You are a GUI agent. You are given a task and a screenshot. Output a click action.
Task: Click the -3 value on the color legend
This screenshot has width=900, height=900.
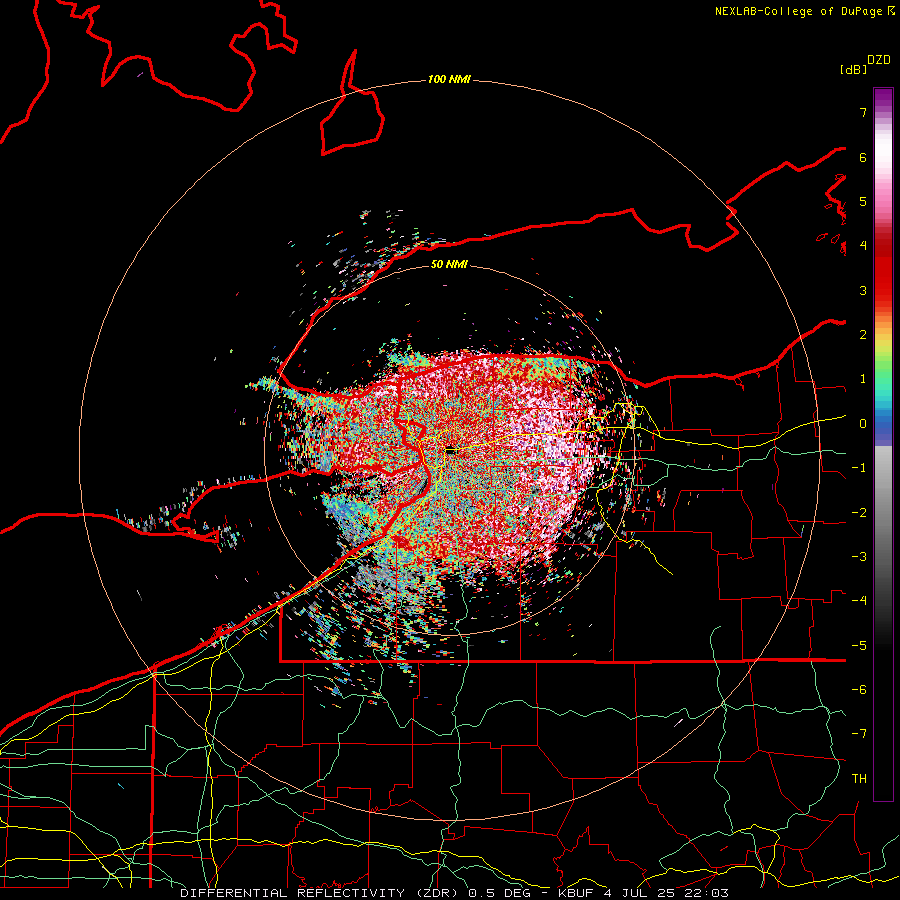[859, 557]
